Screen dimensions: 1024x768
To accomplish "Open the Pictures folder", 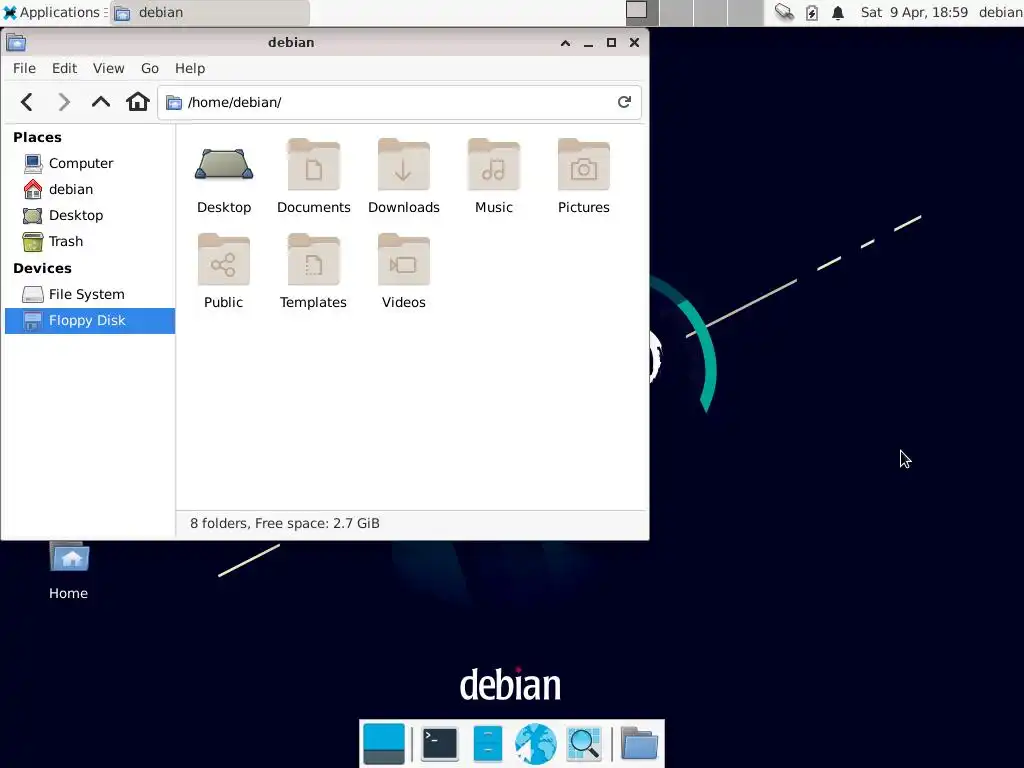I will point(584,176).
